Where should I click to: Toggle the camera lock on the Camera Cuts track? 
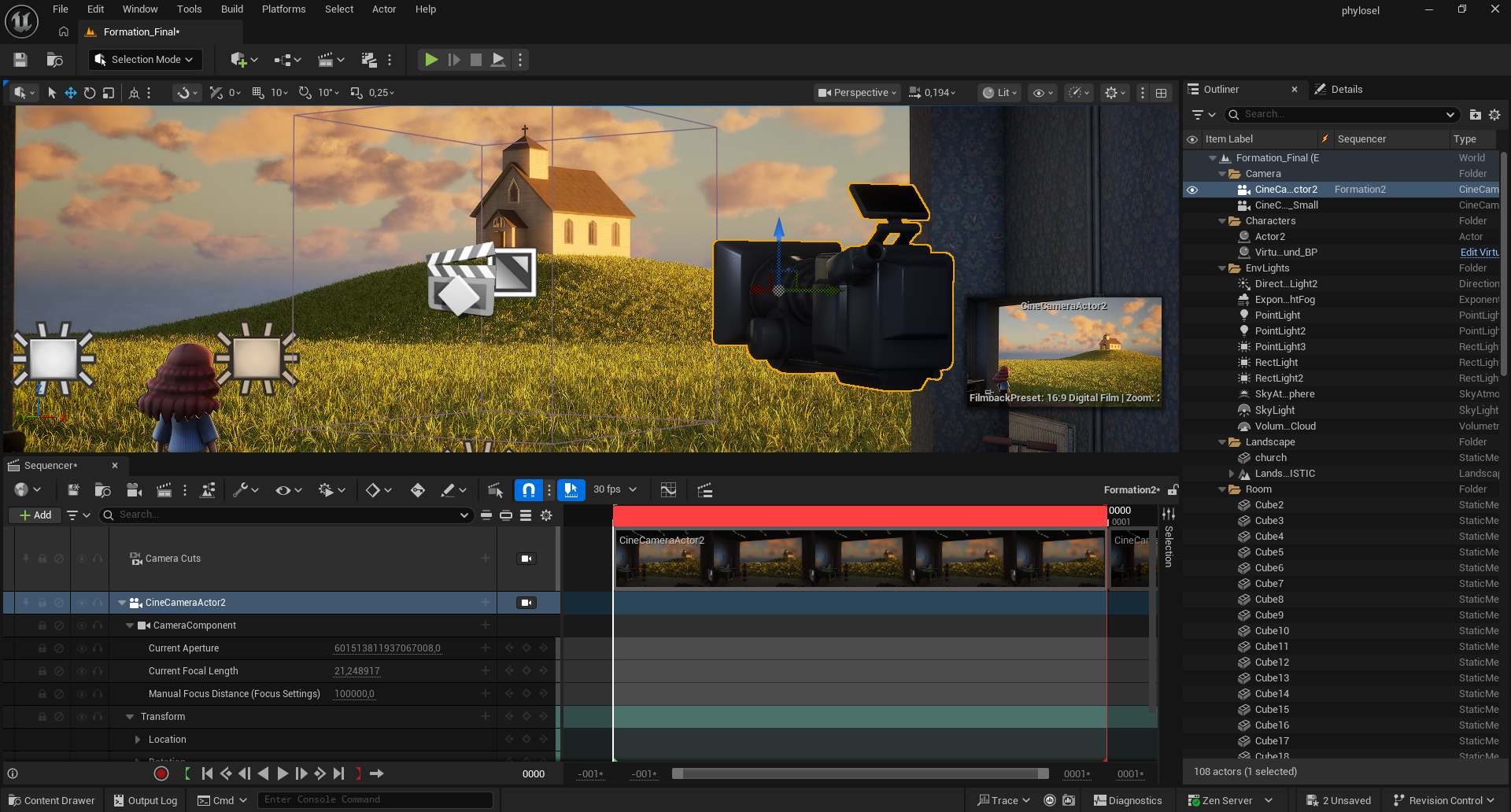tap(526, 559)
